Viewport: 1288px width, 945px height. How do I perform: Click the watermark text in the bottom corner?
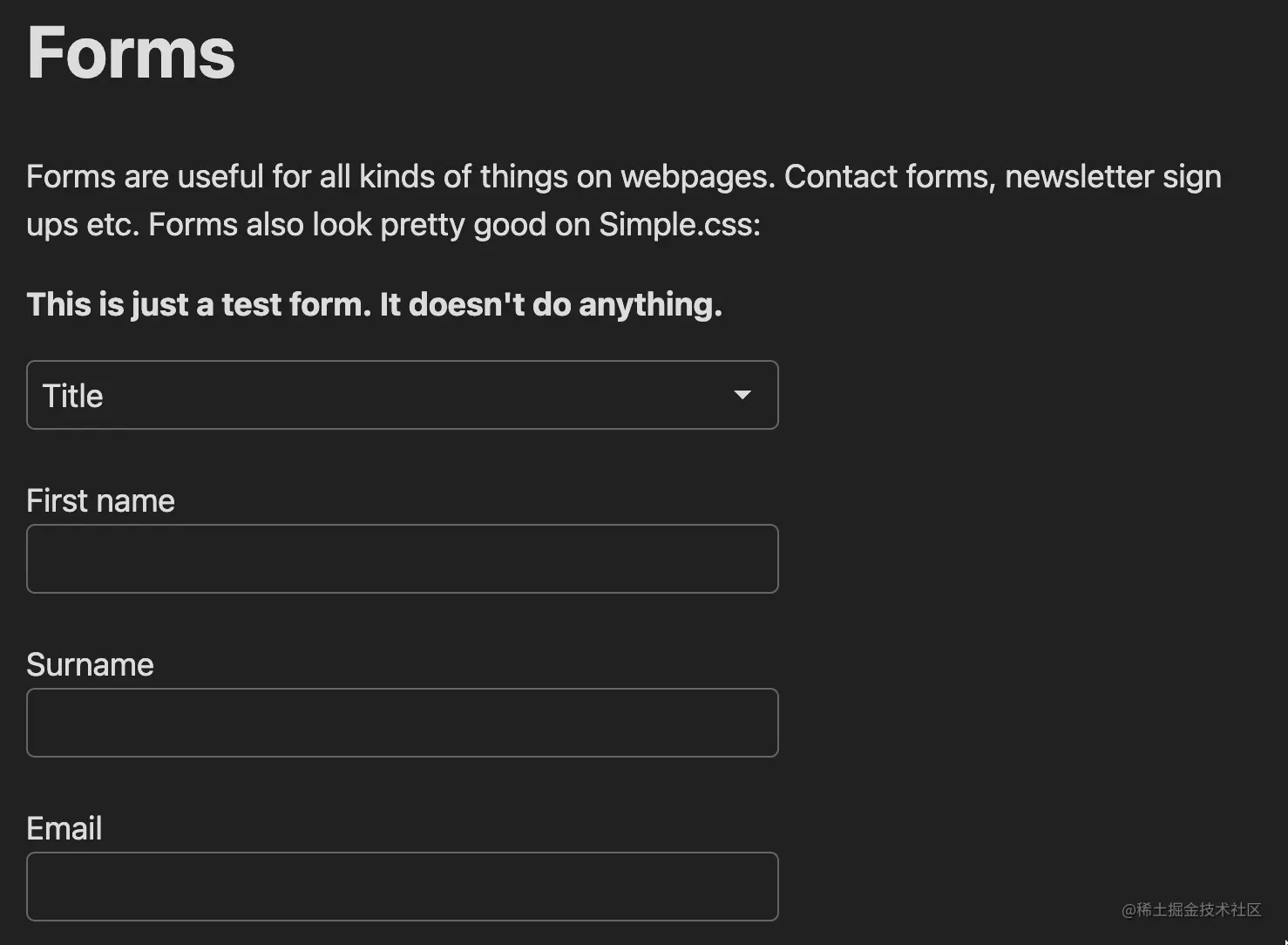(x=1191, y=909)
